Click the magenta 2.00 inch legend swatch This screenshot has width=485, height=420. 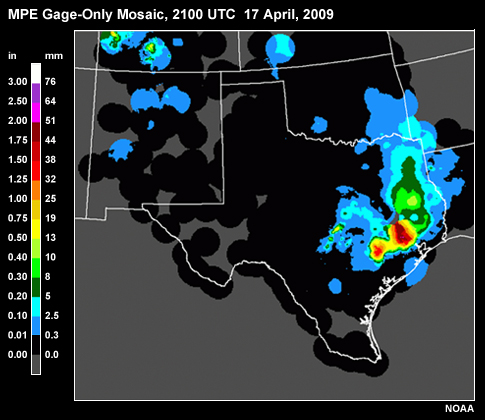pyautogui.click(x=36, y=113)
